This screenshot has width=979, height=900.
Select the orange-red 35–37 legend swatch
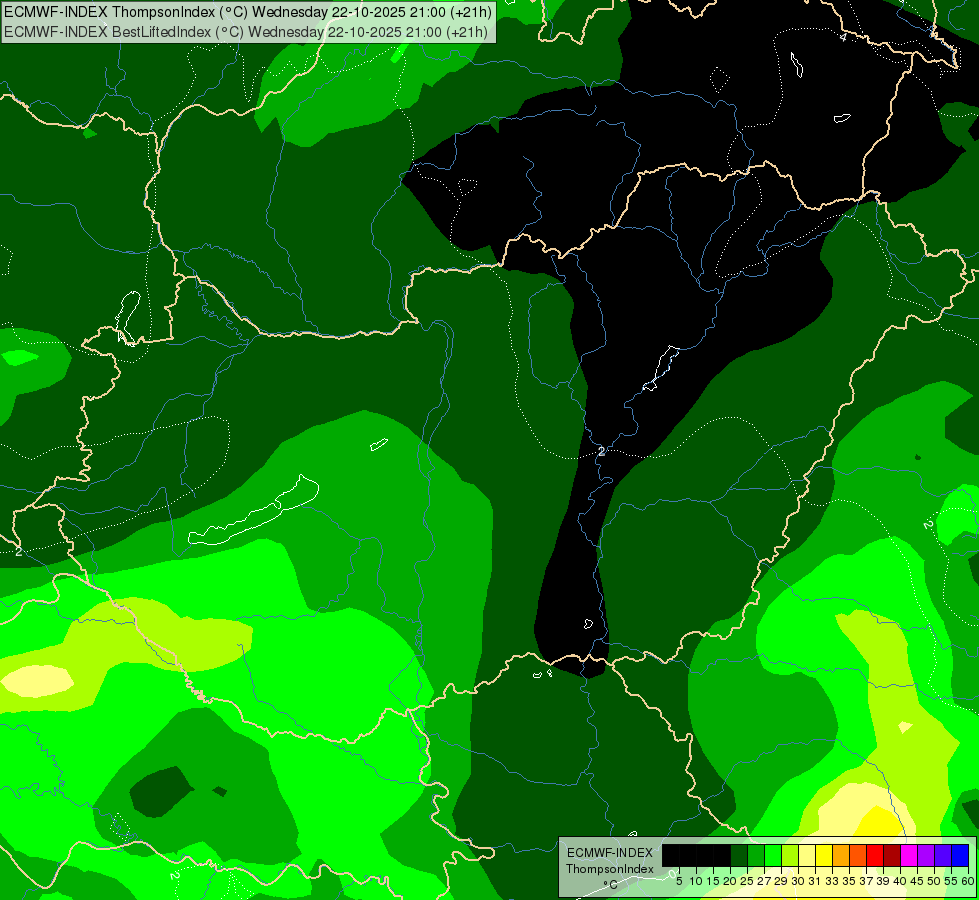click(x=858, y=855)
